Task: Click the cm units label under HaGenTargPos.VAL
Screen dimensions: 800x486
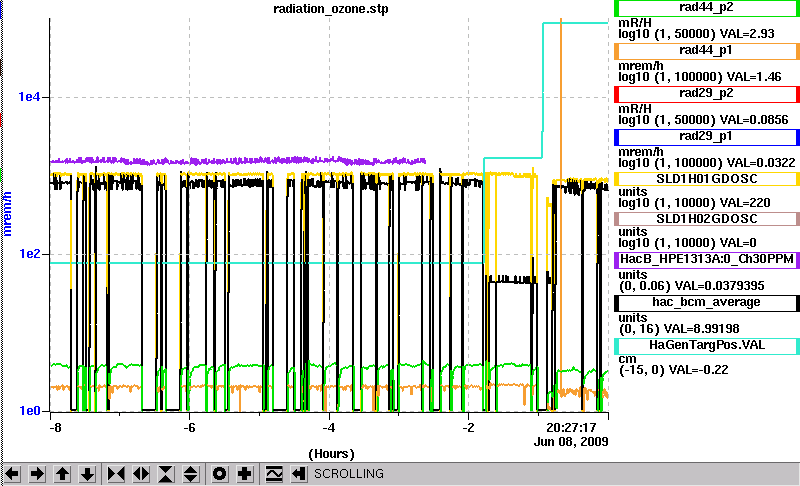Action: click(x=627, y=359)
